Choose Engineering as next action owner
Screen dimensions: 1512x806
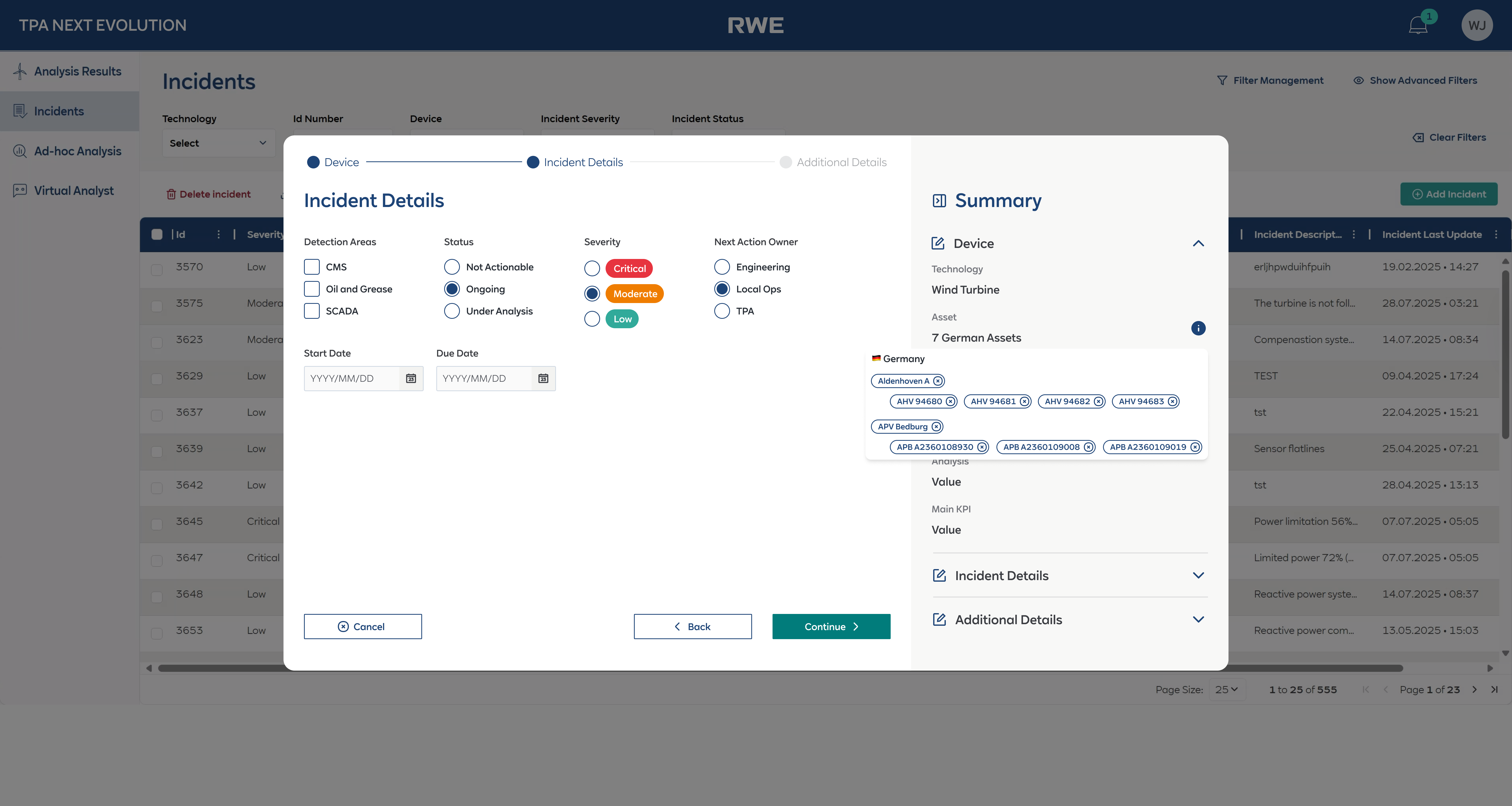722,267
